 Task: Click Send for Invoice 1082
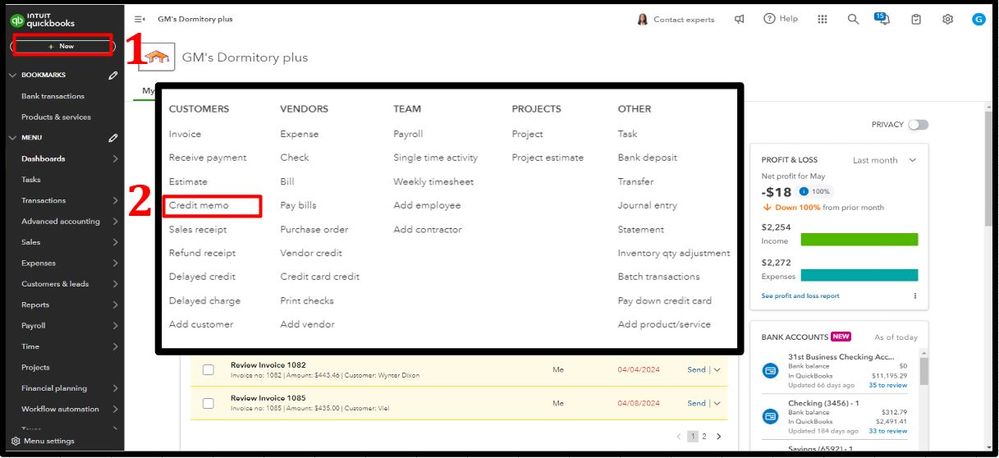(x=696, y=369)
